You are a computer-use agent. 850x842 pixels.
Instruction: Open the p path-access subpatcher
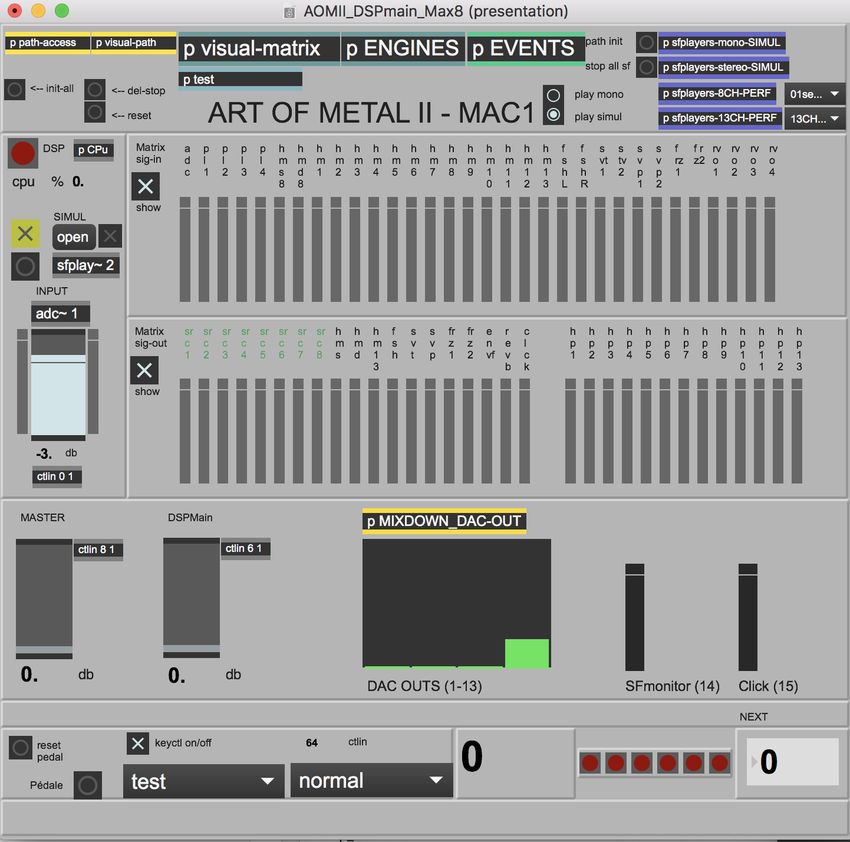click(47, 43)
